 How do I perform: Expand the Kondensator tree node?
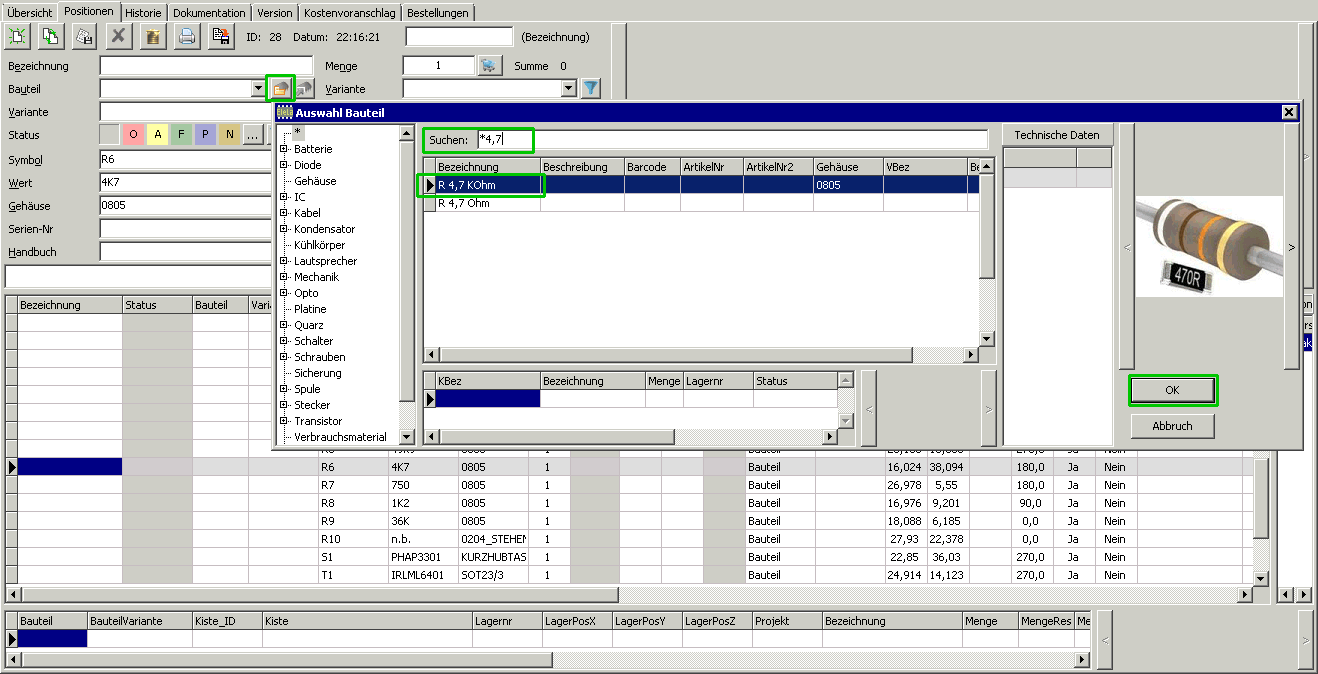285,229
